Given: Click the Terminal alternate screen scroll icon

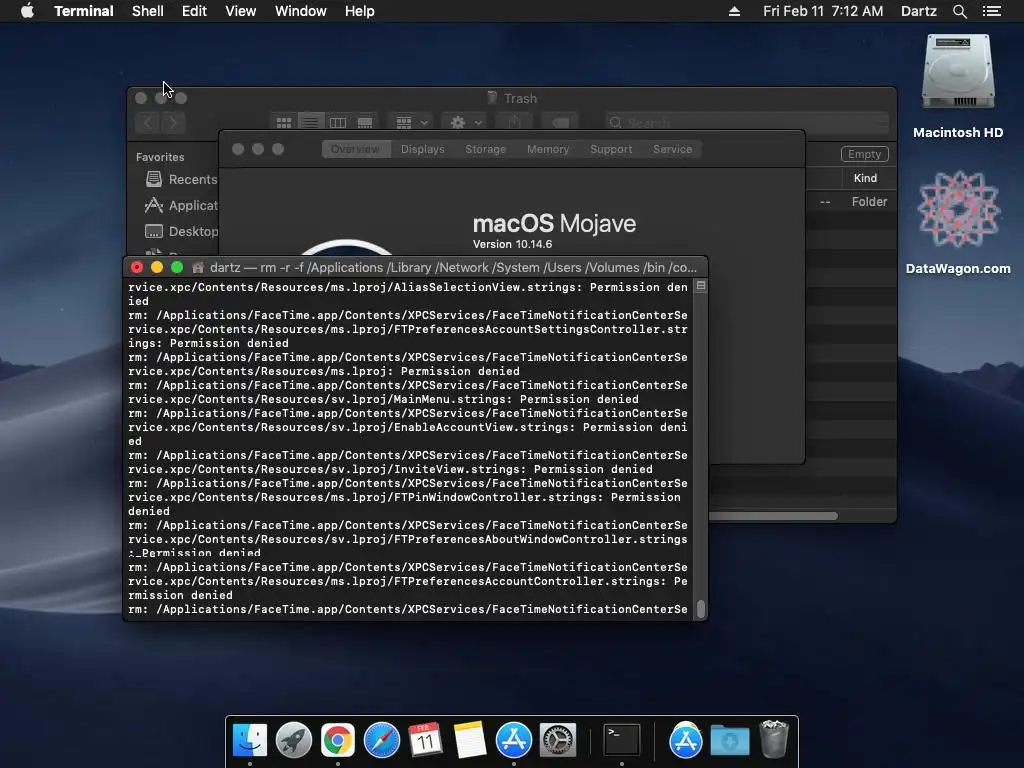Looking at the screenshot, I should click(x=701, y=286).
